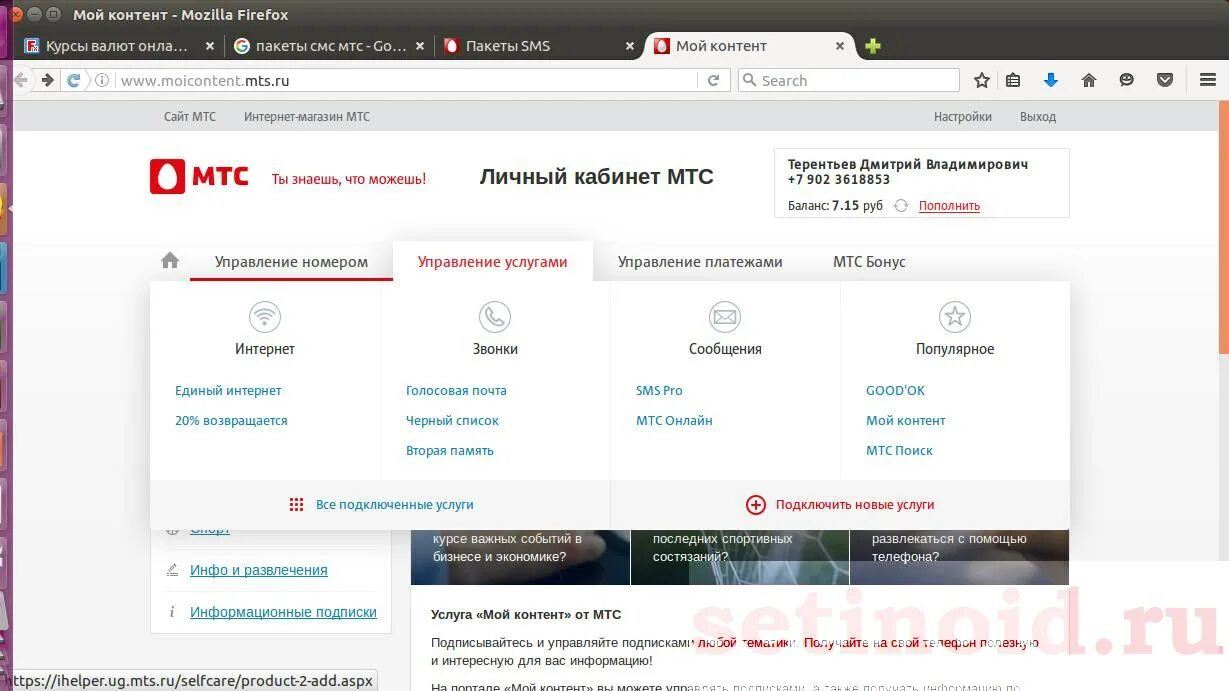Open Firefox downloads arrow
The height and width of the screenshot is (691, 1229).
point(1051,80)
